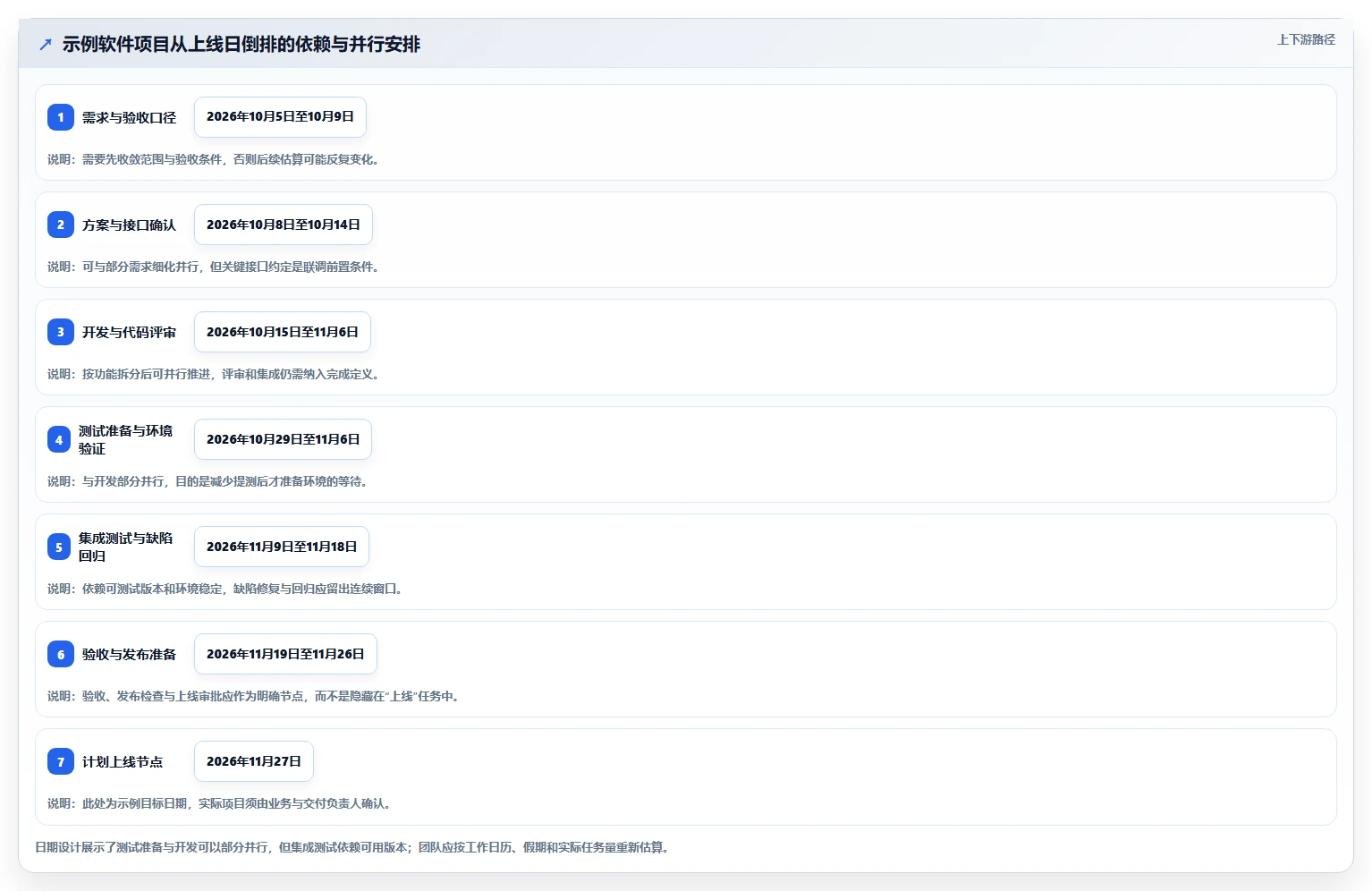
Task: Click the 开发与代码评审 step name
Action: (129, 332)
